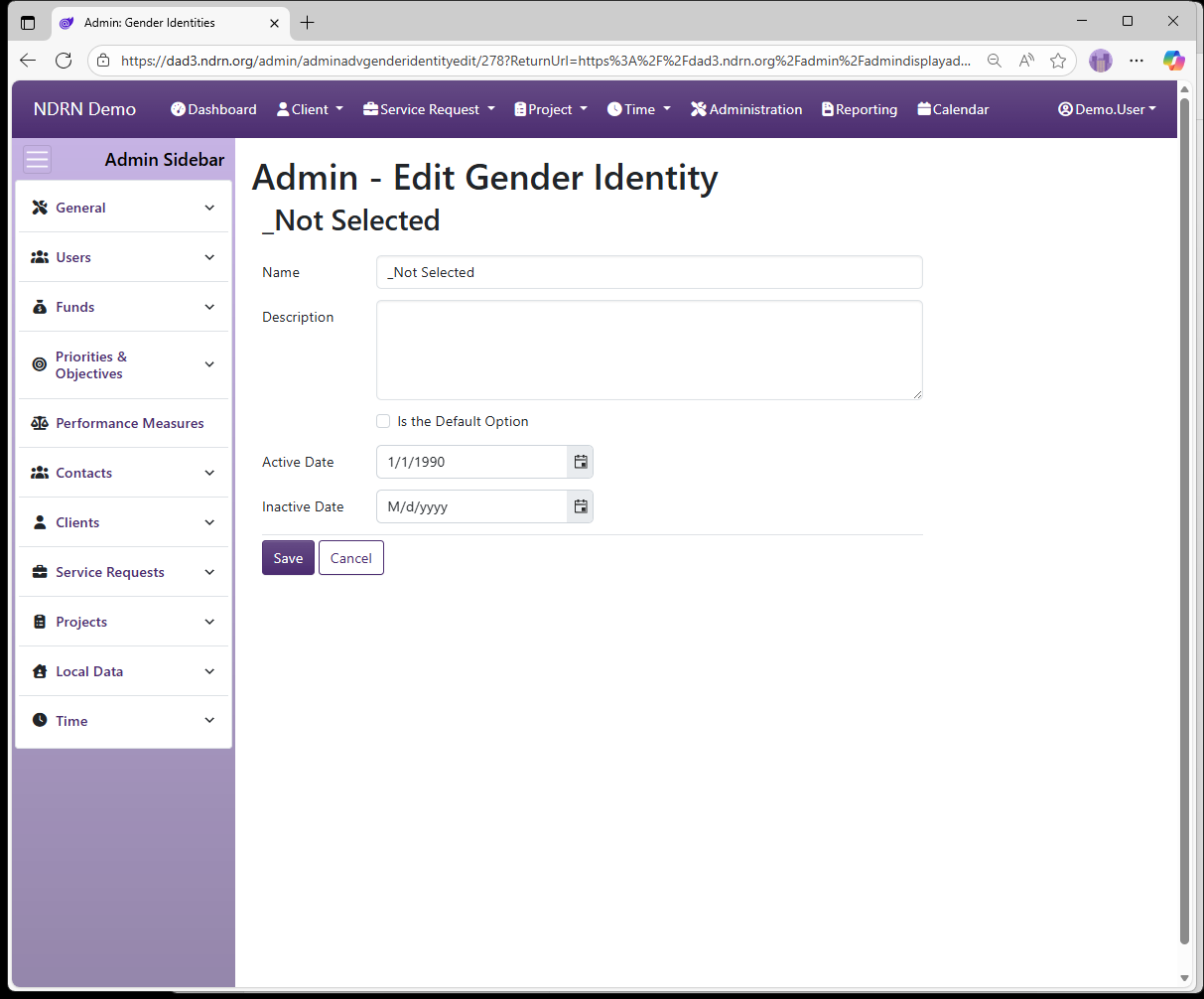Click the tab actions icon at top-left

(28, 22)
